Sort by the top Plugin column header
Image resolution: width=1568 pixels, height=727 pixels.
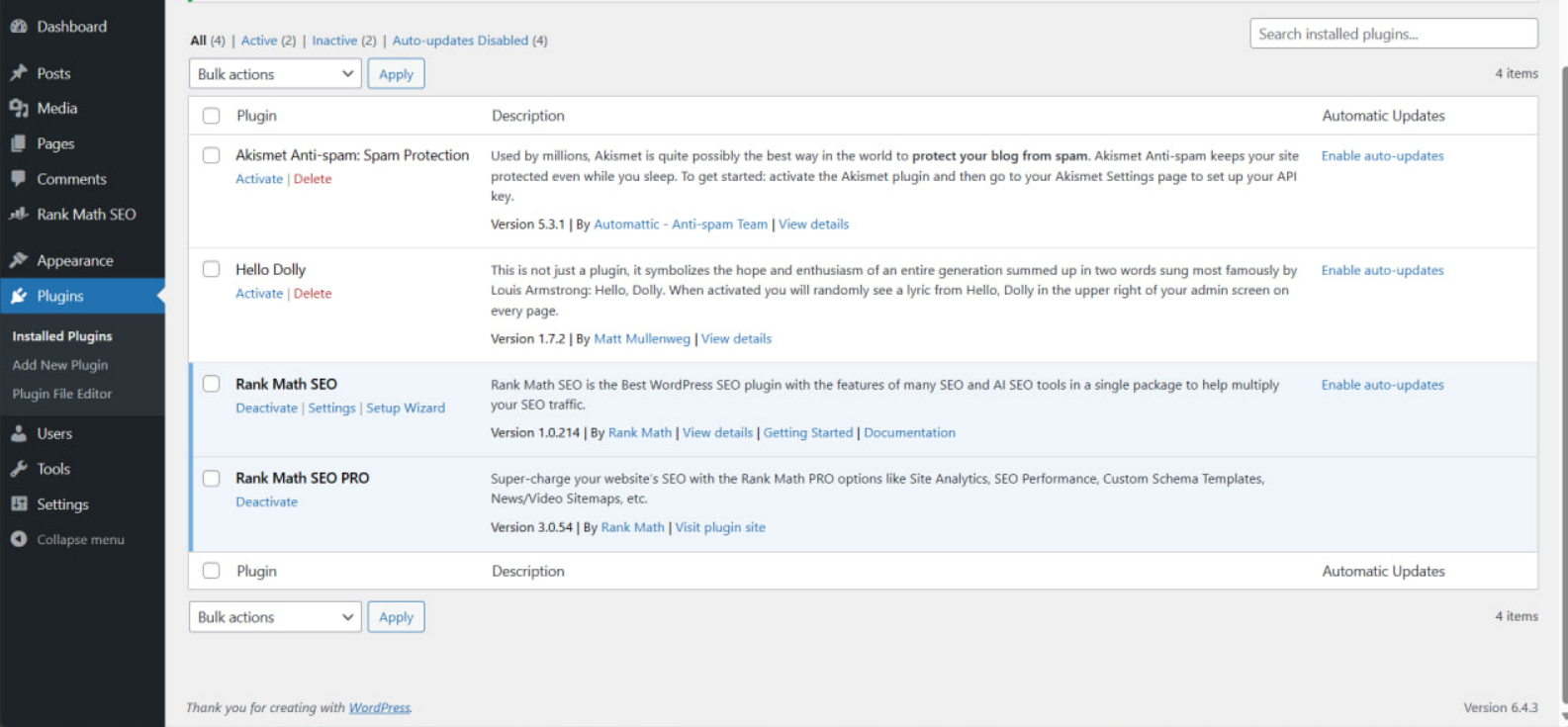pyautogui.click(x=256, y=116)
